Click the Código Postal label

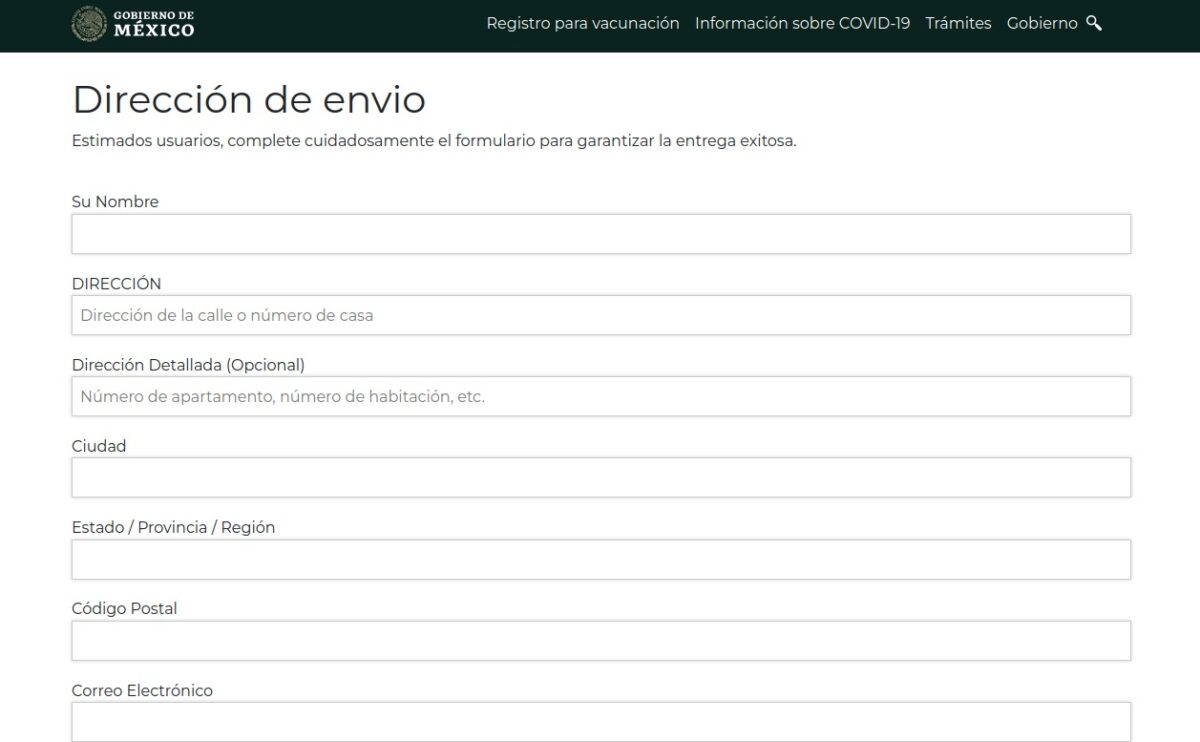point(125,608)
